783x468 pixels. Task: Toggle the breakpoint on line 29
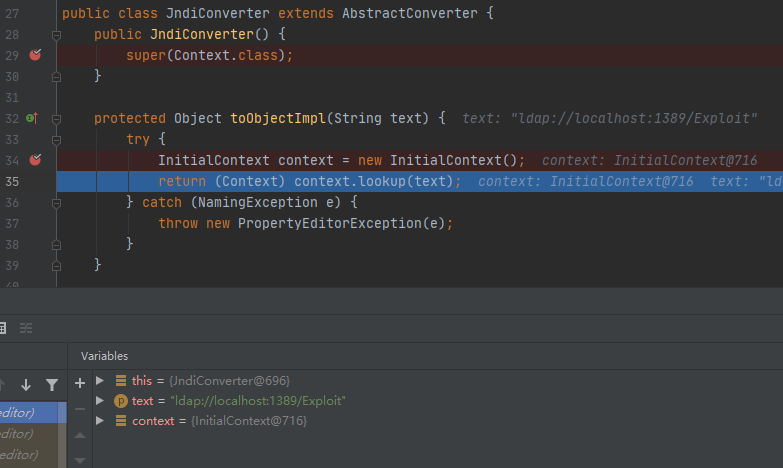(x=35, y=55)
